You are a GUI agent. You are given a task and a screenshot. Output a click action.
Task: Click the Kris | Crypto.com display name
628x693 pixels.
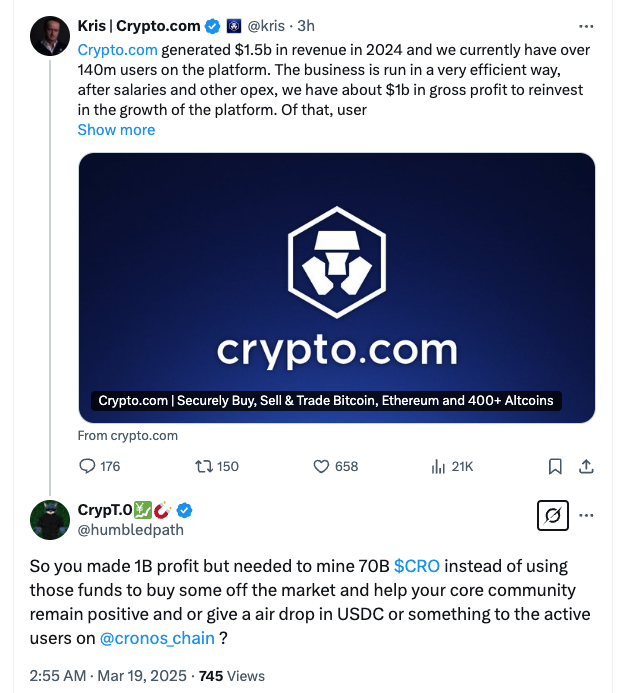pyautogui.click(x=138, y=25)
